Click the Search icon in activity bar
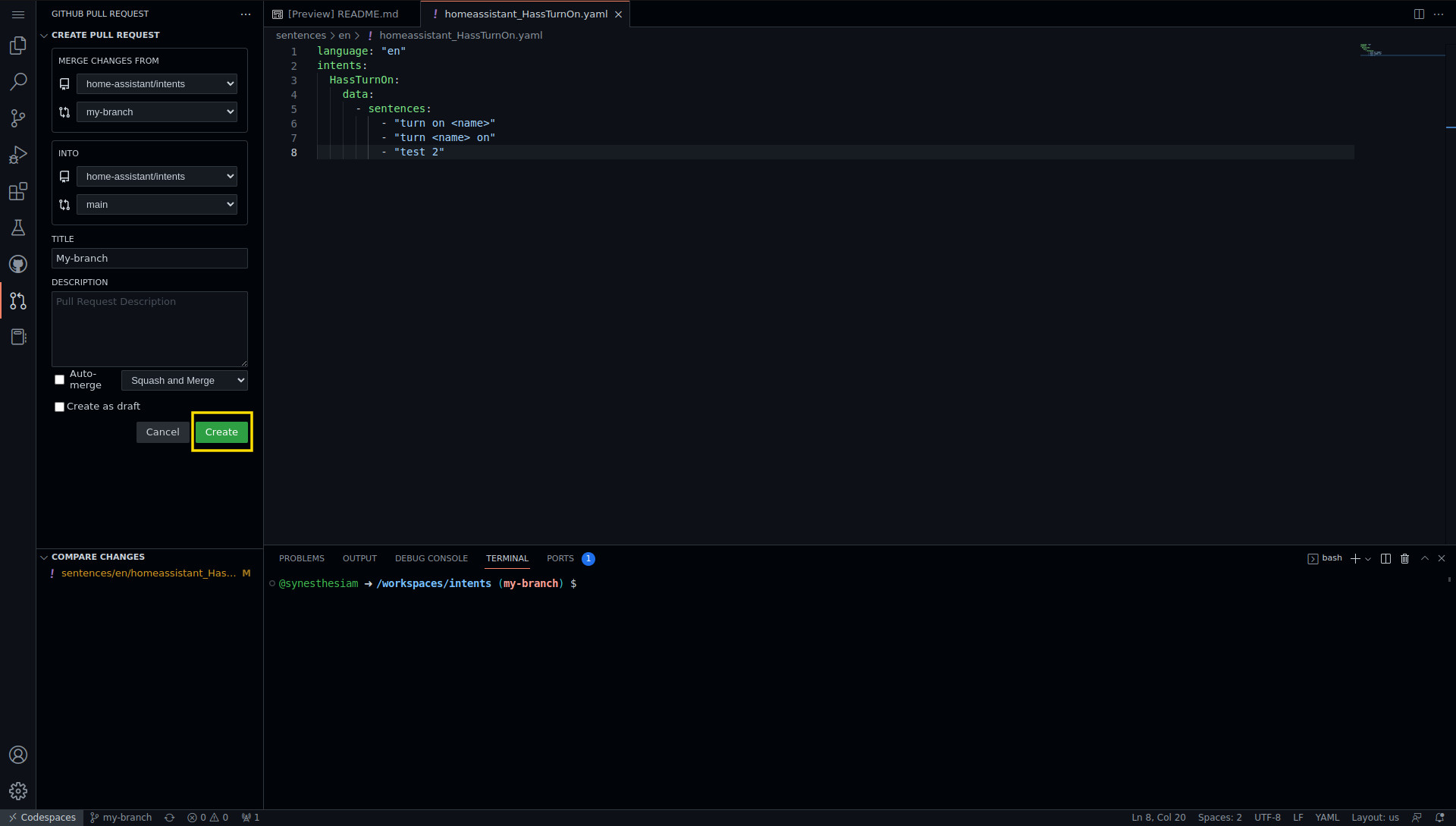The height and width of the screenshot is (826, 1456). click(x=18, y=81)
